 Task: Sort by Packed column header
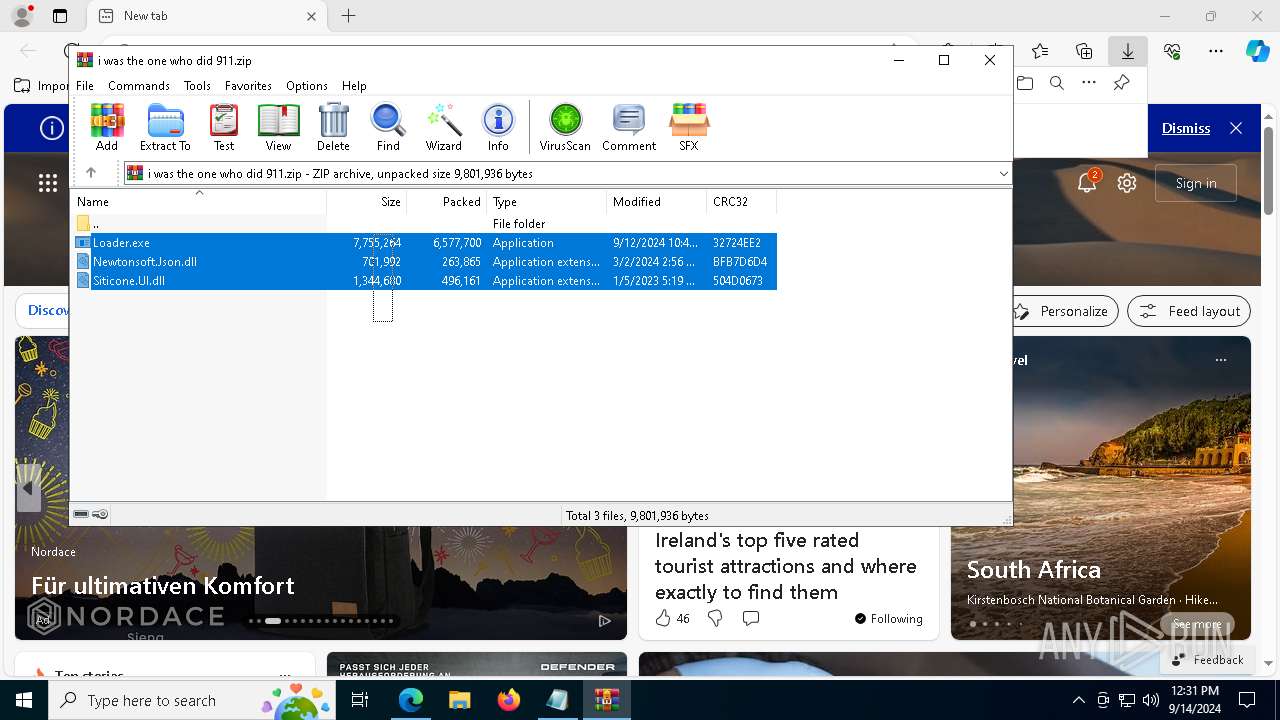(447, 202)
